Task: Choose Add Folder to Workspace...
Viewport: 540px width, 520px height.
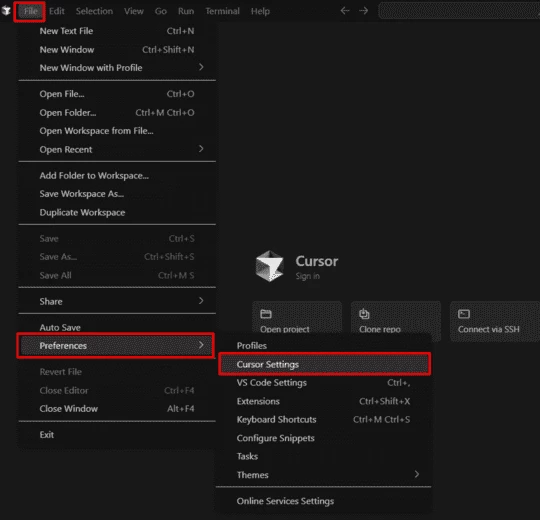Action: 117,176
